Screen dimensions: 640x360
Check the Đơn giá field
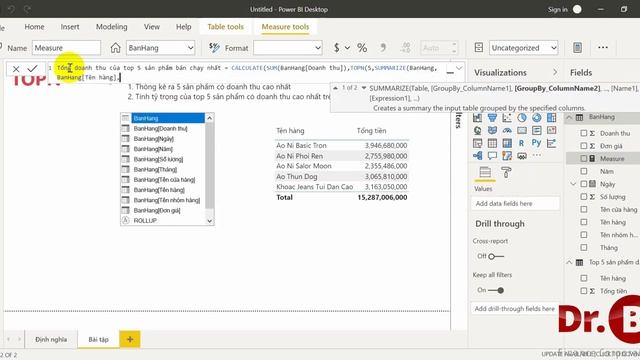pos(584,146)
